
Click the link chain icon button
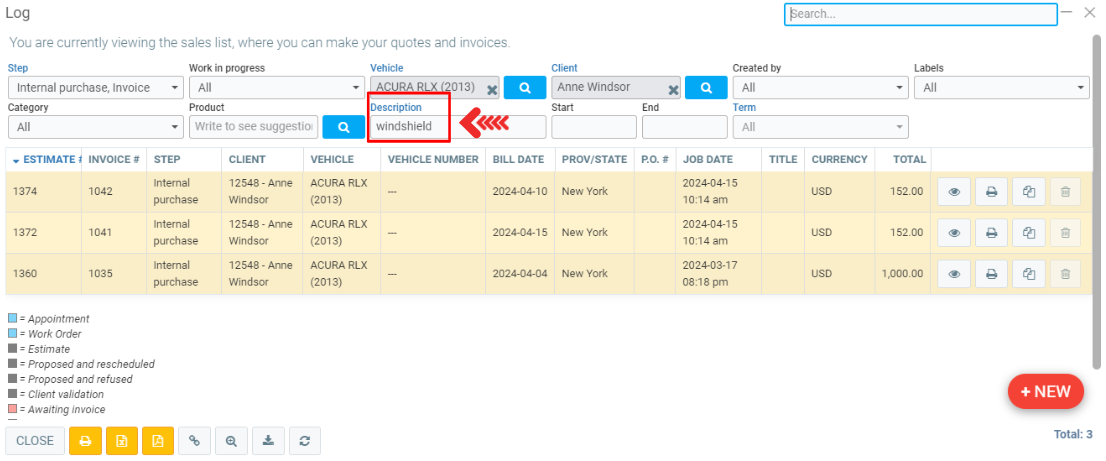(x=195, y=441)
